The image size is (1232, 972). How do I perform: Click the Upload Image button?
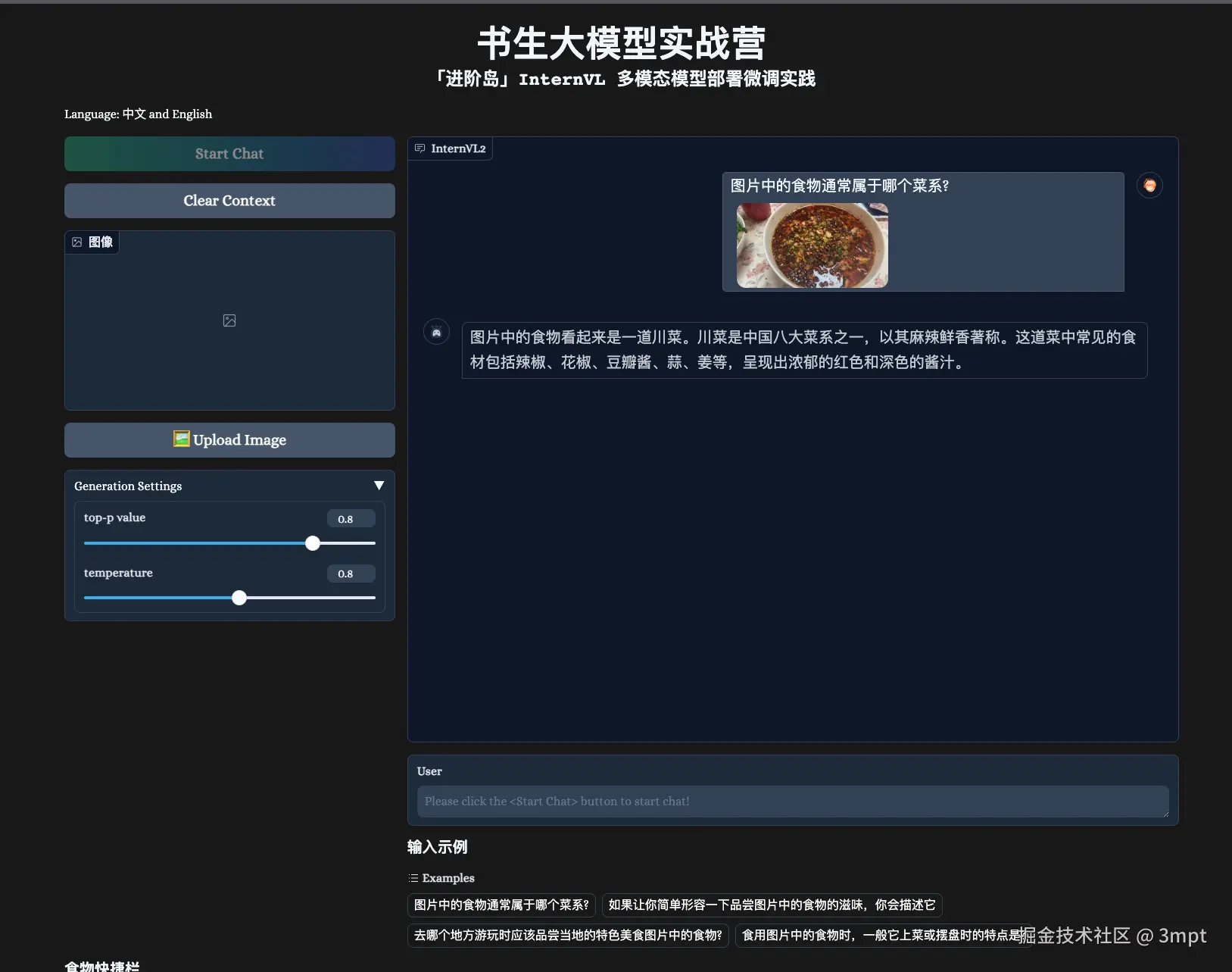pyautogui.click(x=229, y=440)
